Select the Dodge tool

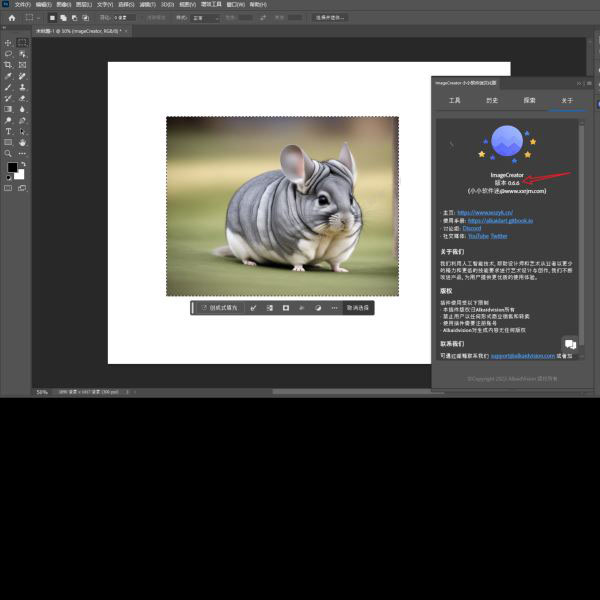pos(8,120)
